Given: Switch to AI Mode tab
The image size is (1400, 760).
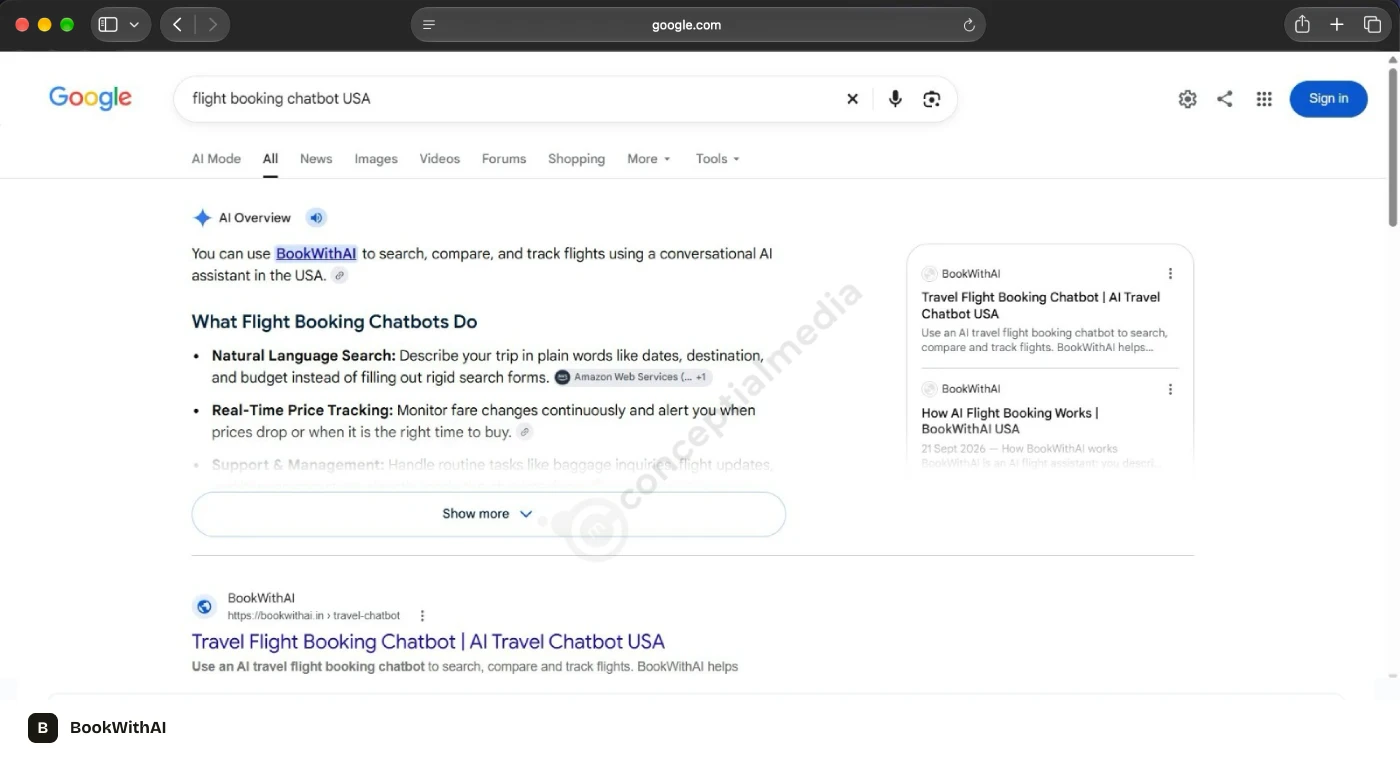Looking at the screenshot, I should coord(216,158).
